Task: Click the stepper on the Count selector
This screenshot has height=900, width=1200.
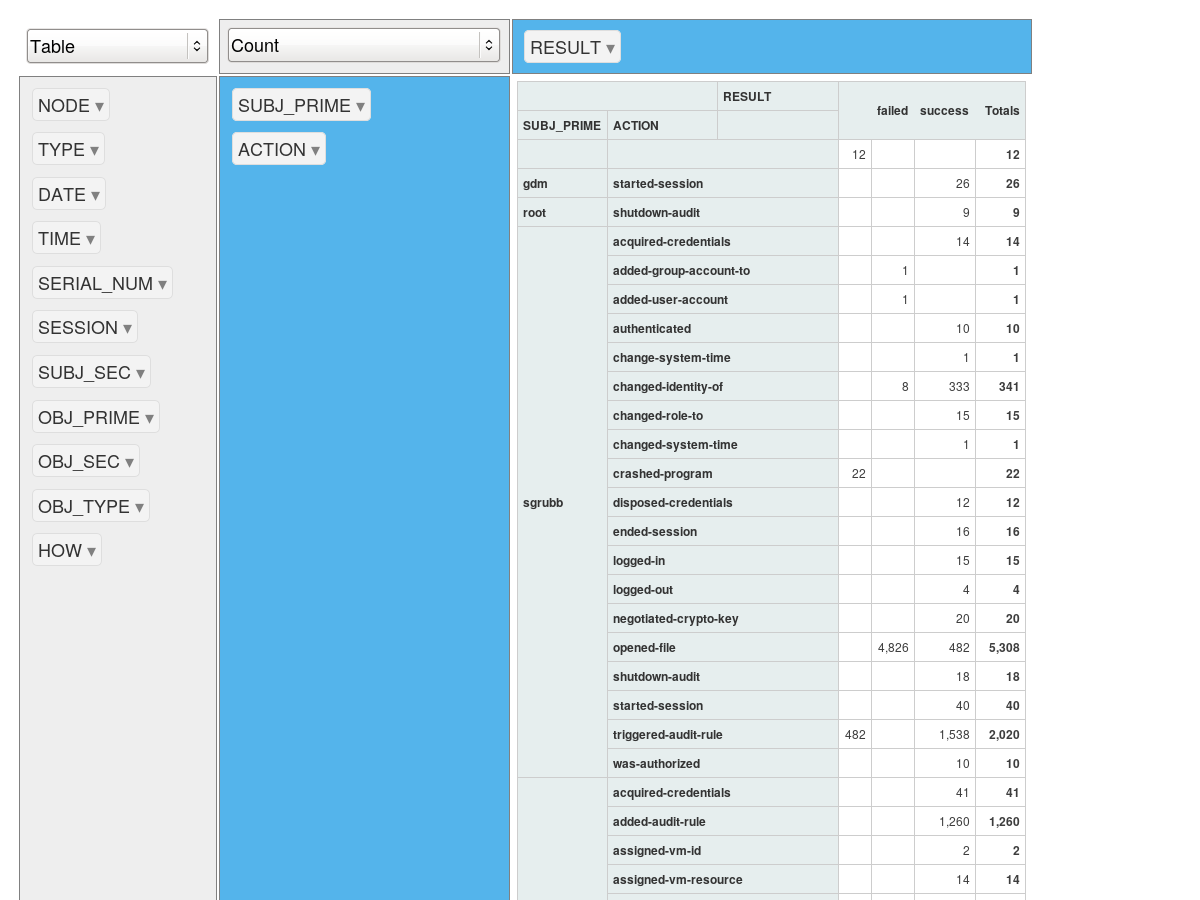Action: point(489,44)
